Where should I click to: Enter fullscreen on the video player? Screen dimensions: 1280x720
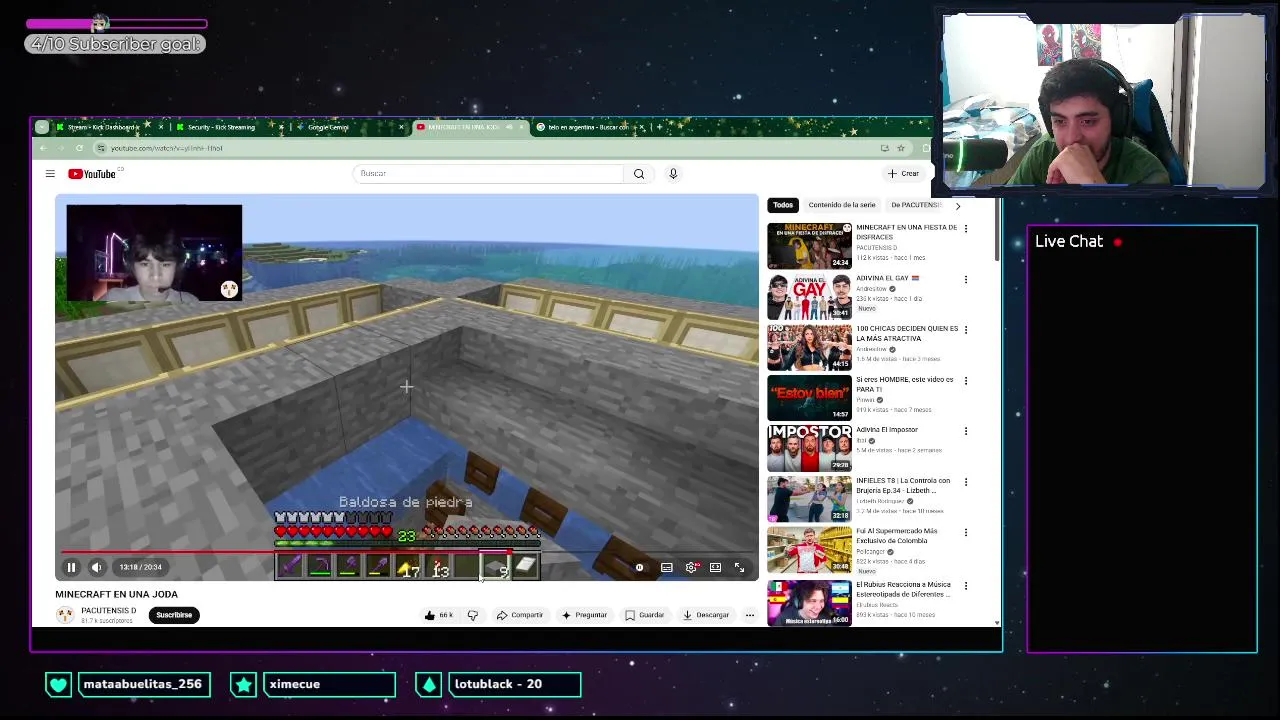click(x=739, y=567)
